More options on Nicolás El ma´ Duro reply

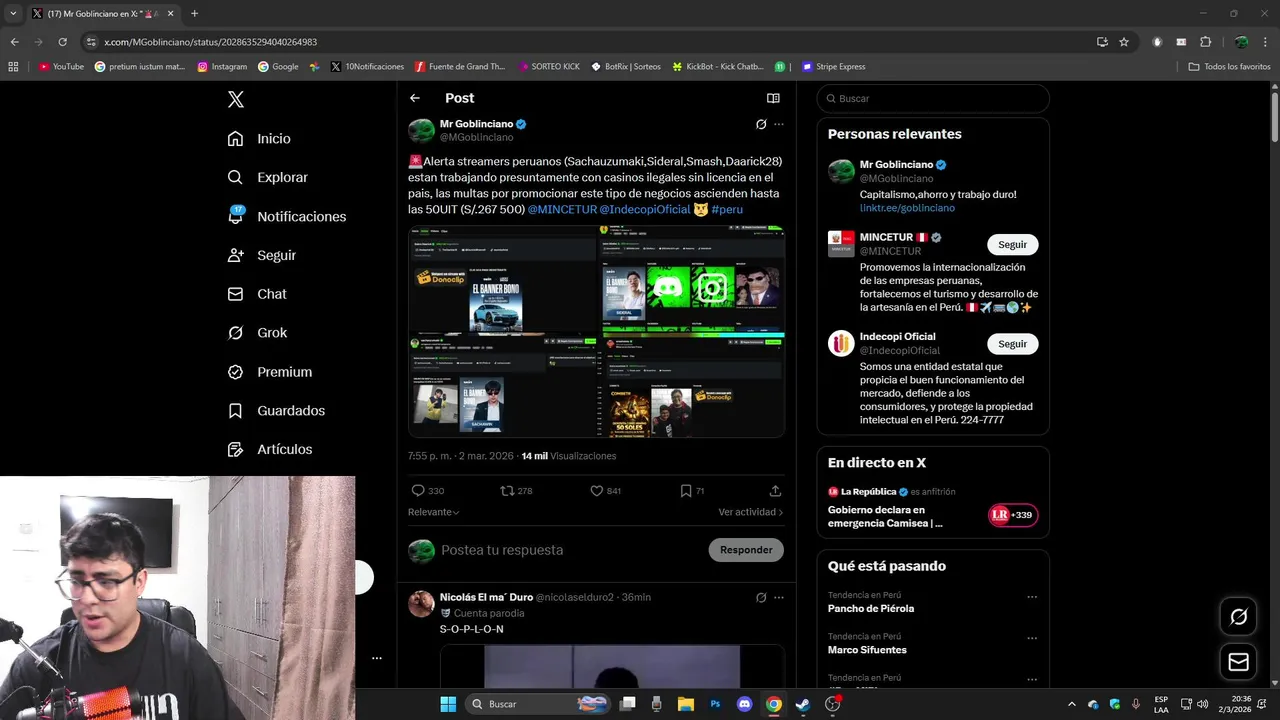[779, 597]
